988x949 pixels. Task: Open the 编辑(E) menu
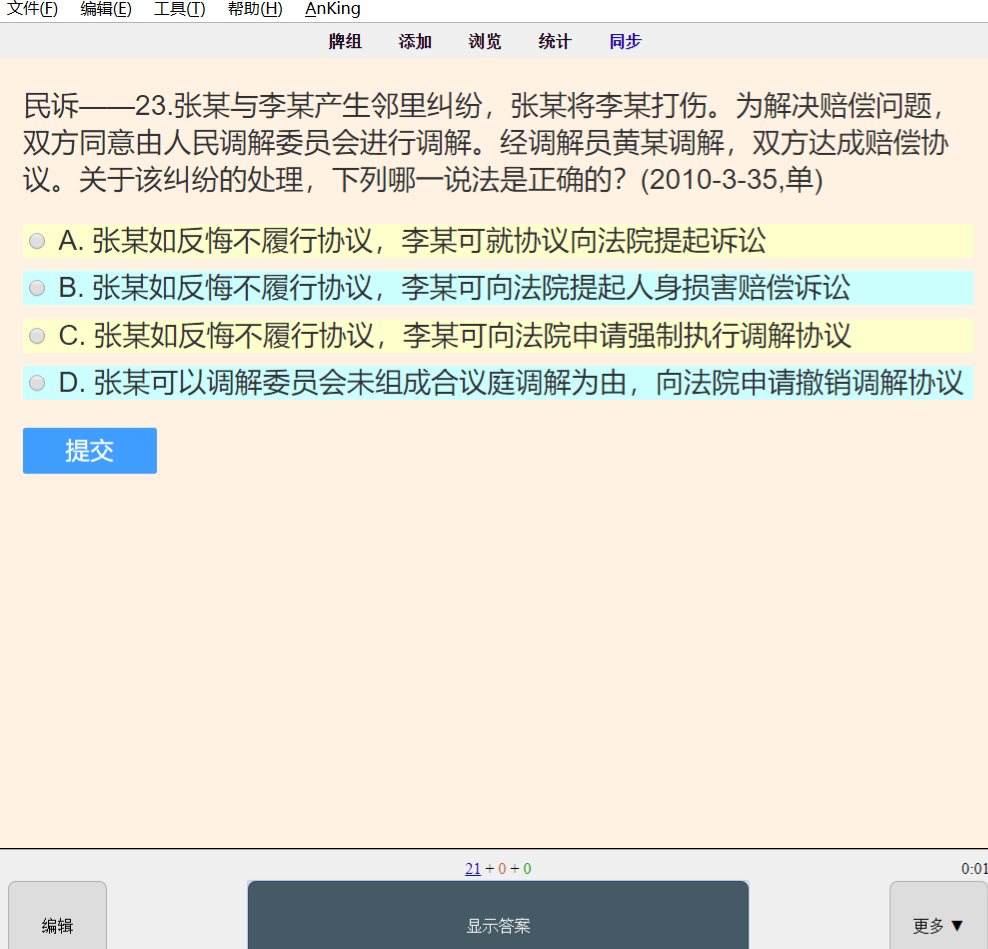[106, 9]
